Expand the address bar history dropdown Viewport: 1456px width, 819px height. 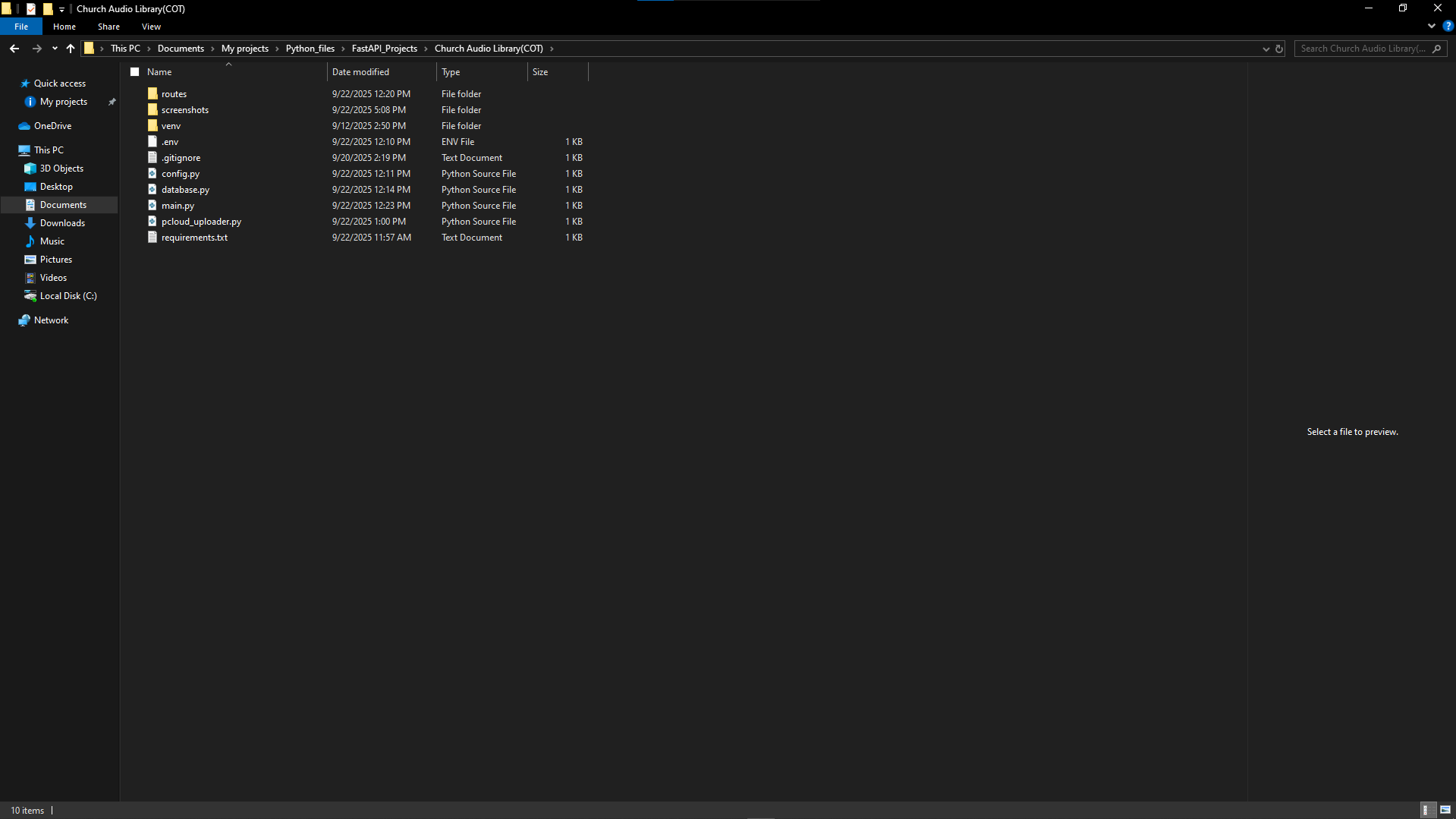tap(1266, 49)
